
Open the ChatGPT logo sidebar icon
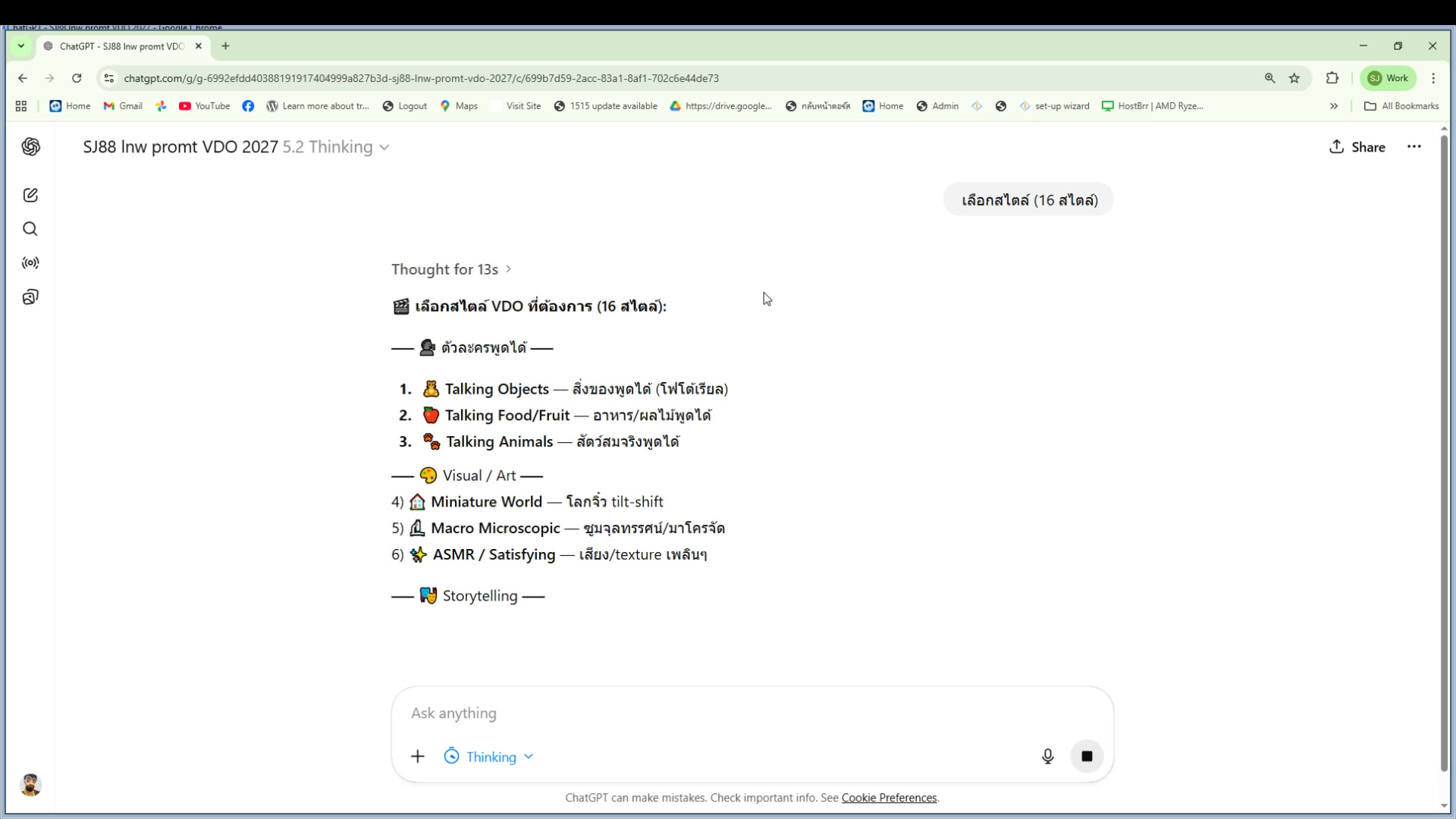(30, 146)
